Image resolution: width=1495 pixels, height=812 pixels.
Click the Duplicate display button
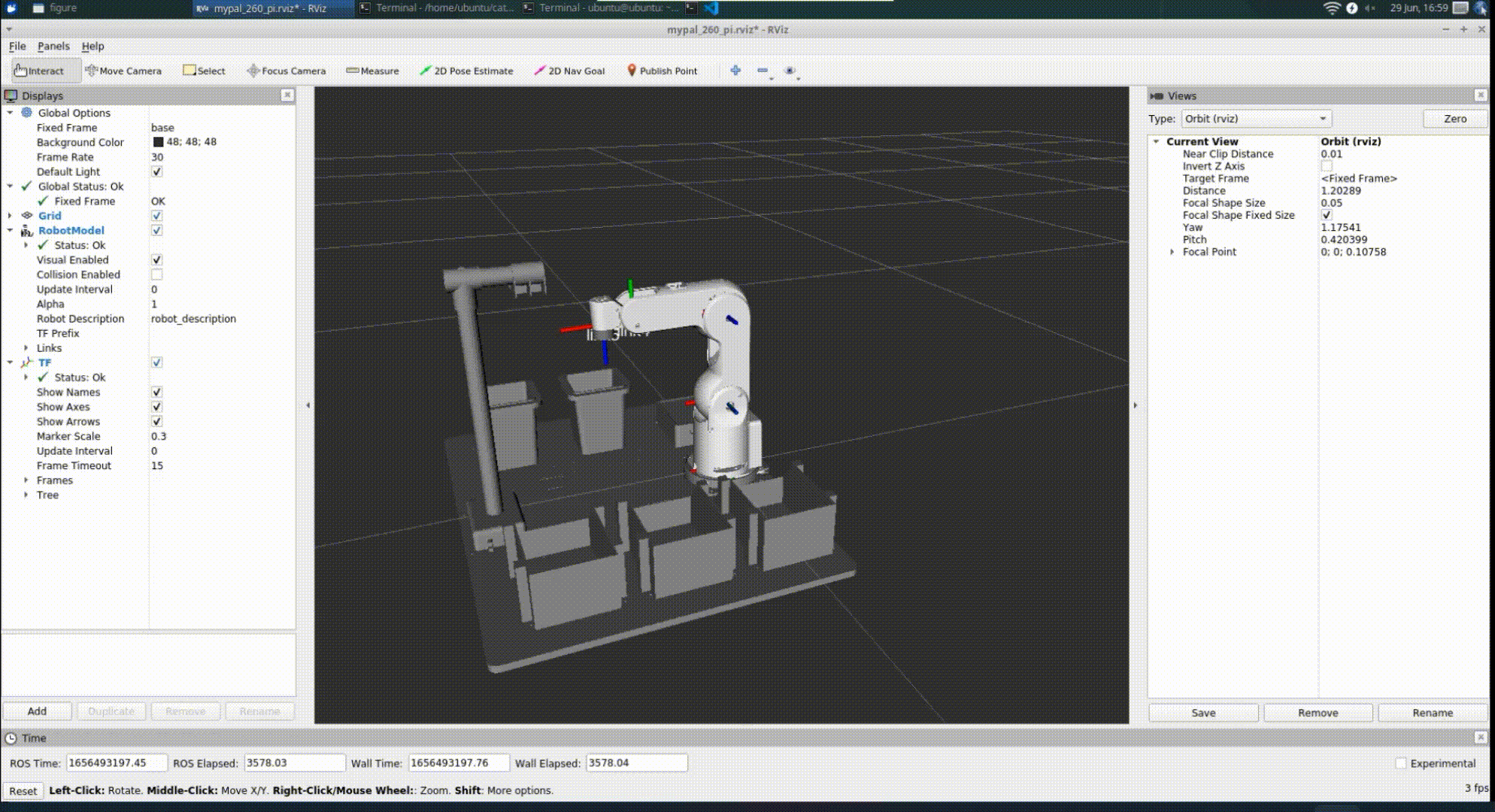(x=111, y=711)
